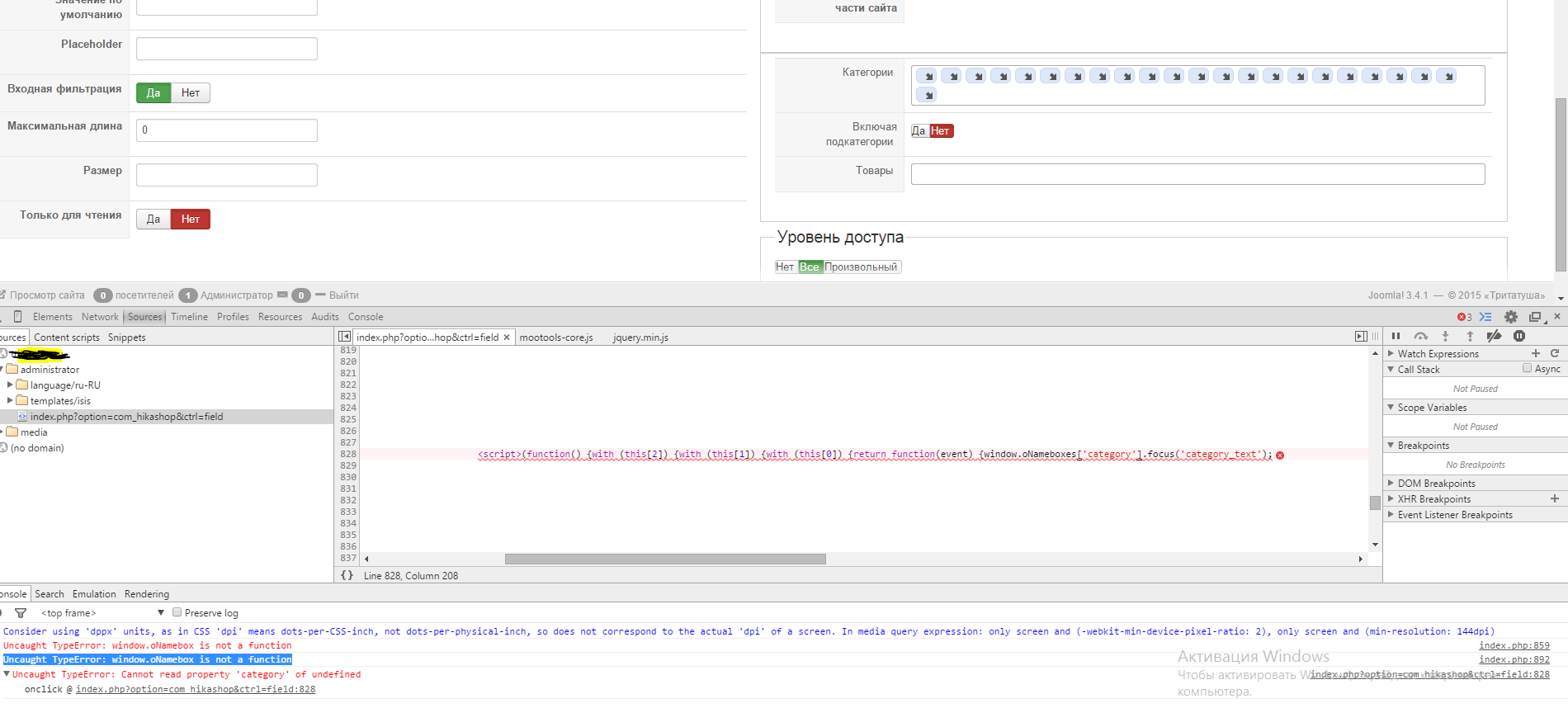Deactivate all breakpoints
The image size is (1568, 727).
pyautogui.click(x=1494, y=336)
